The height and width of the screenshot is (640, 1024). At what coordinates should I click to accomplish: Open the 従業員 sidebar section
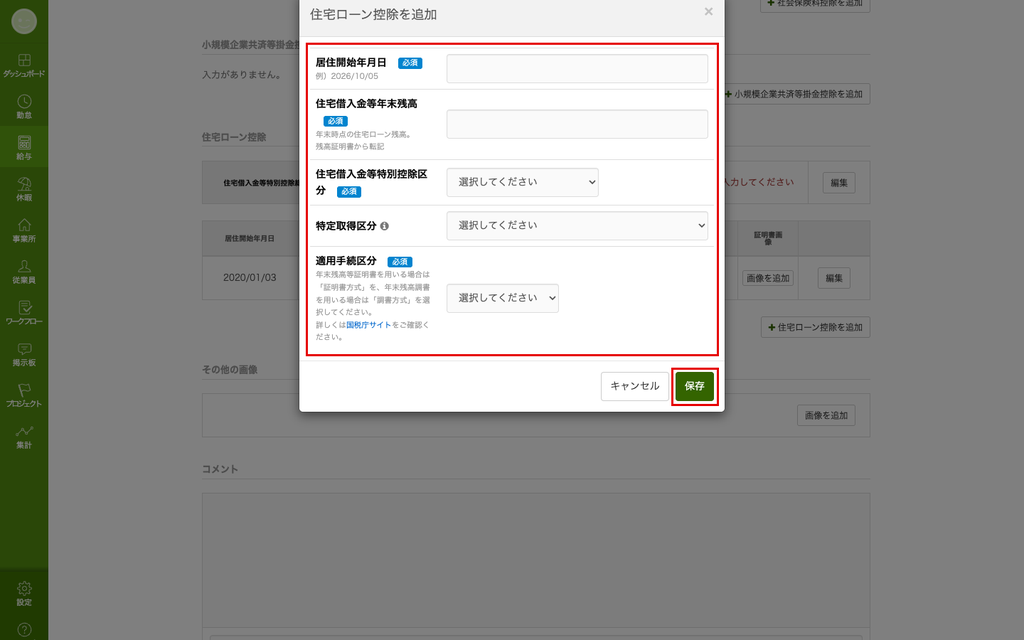[x=24, y=271]
